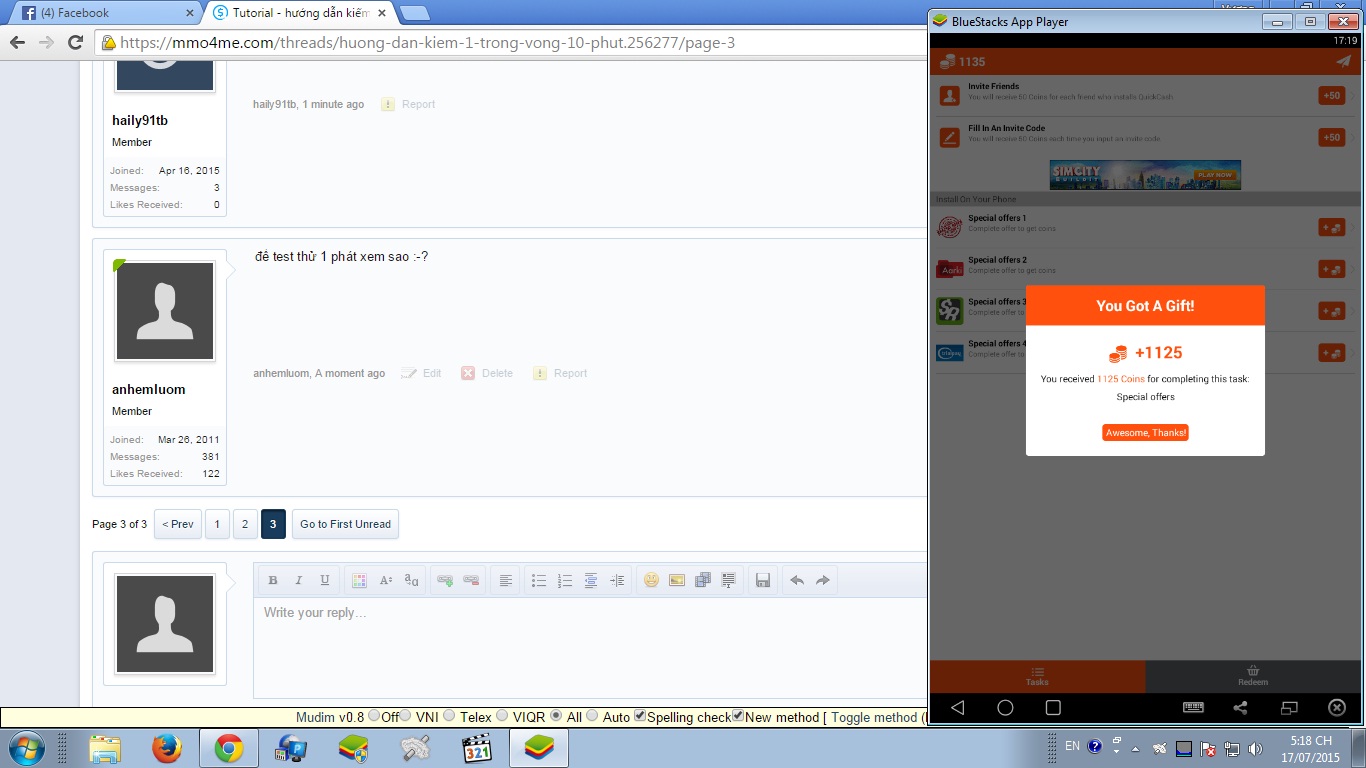Click the paper plane icon in app header
Screen dimensions: 1366x768
point(1343,61)
